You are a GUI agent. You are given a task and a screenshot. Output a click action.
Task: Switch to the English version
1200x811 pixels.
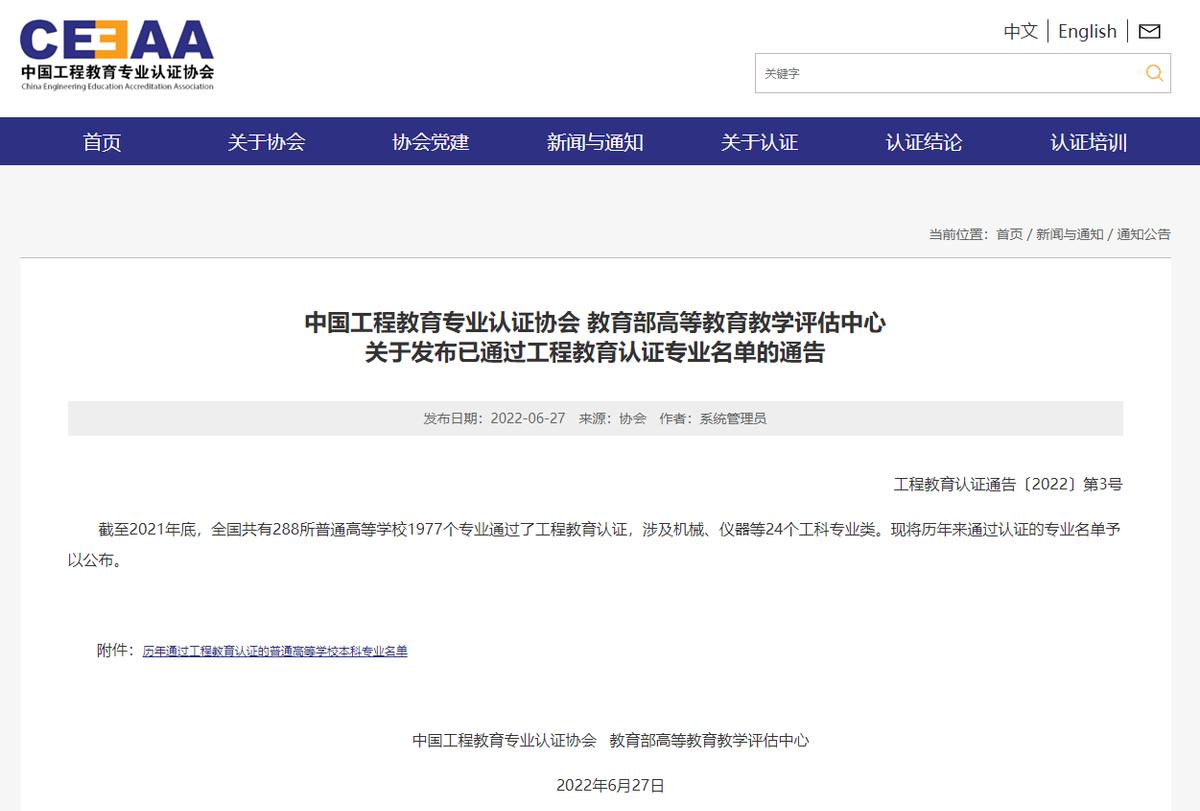pyautogui.click(x=1087, y=31)
